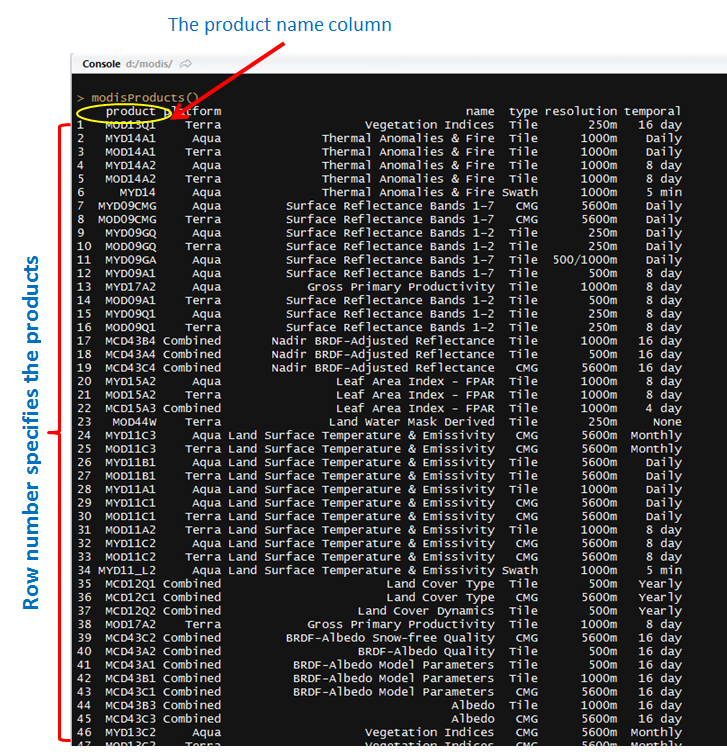Screen dimensions: 727x755
Task: Select product MYD14A2 in row 4
Action: [x=130, y=165]
